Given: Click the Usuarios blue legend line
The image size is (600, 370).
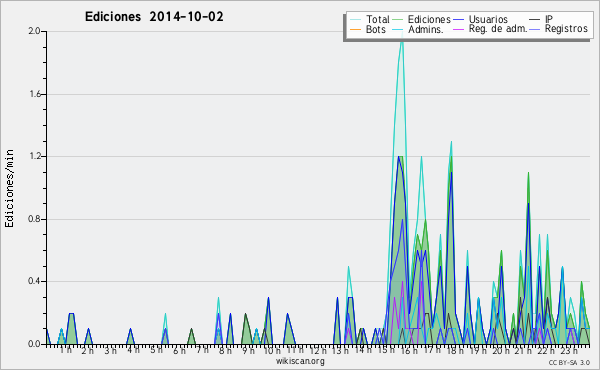Looking at the screenshot, I should pos(458,20).
